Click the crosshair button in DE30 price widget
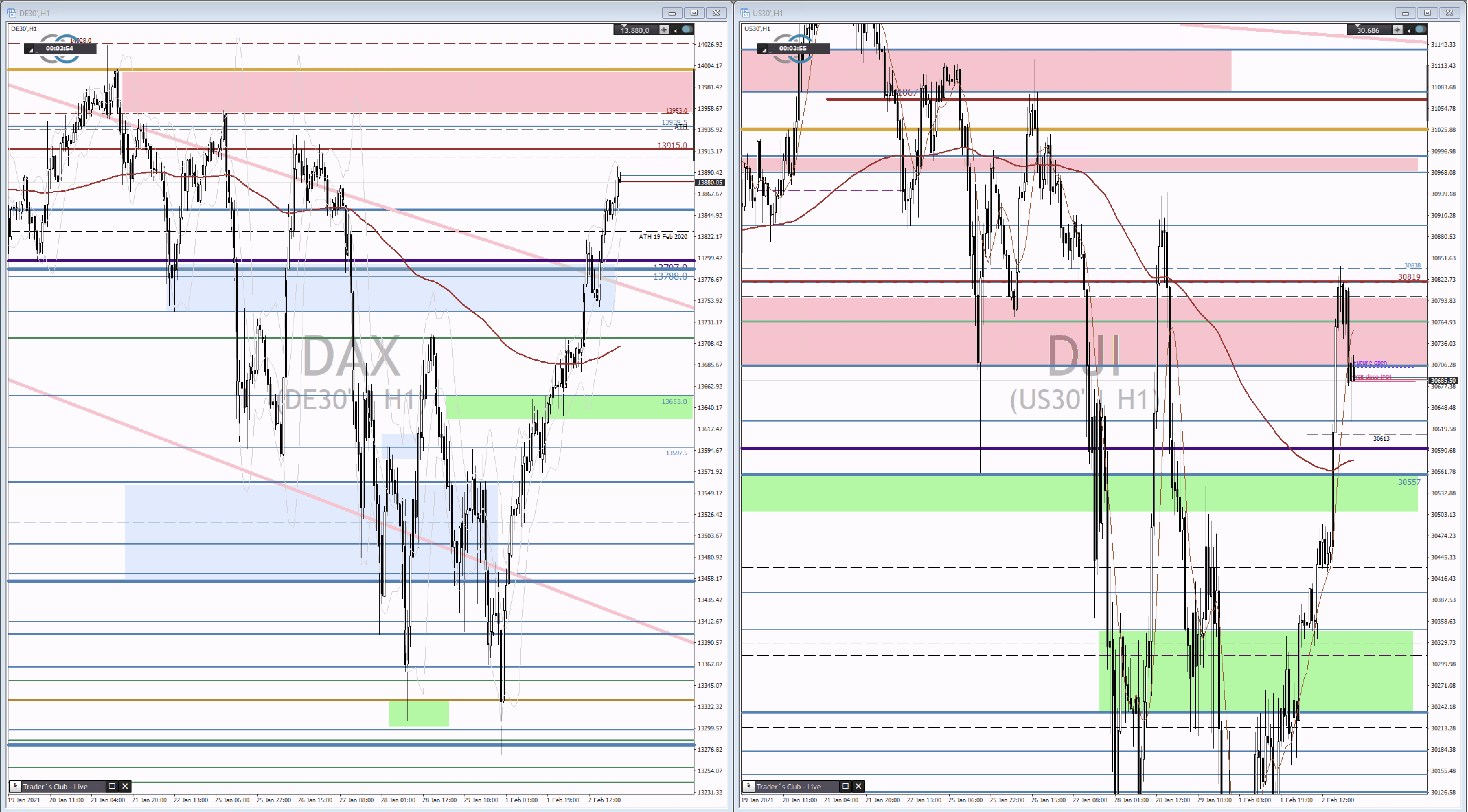 tap(664, 29)
